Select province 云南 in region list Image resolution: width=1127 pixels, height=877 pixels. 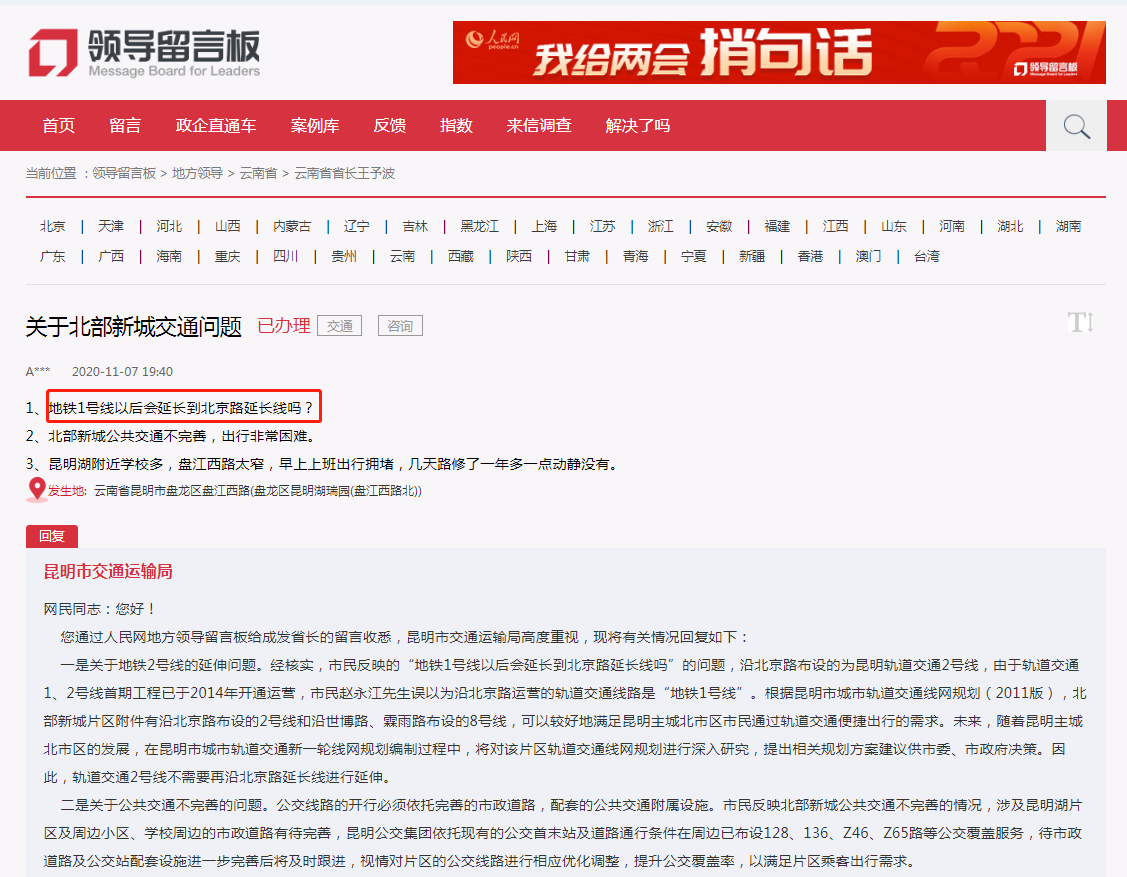coord(402,257)
